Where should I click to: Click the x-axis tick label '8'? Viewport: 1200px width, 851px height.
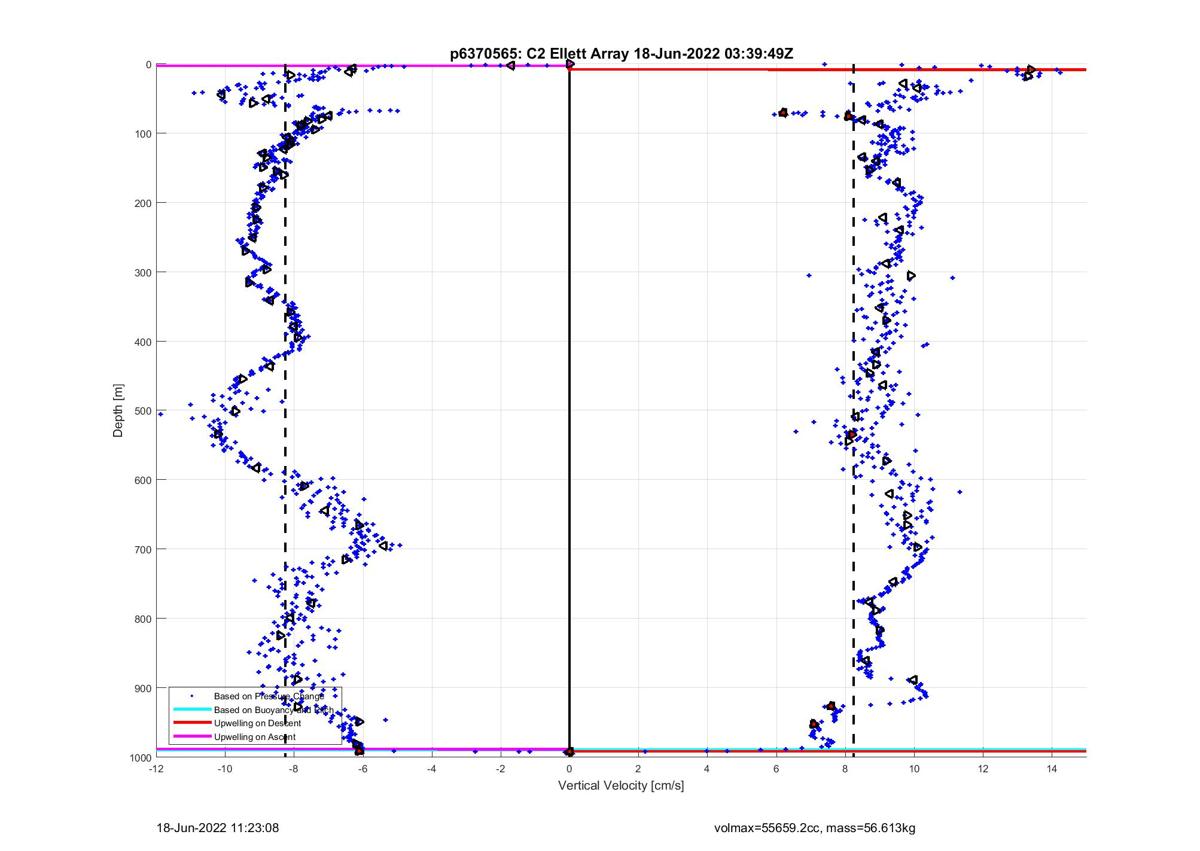(x=845, y=769)
